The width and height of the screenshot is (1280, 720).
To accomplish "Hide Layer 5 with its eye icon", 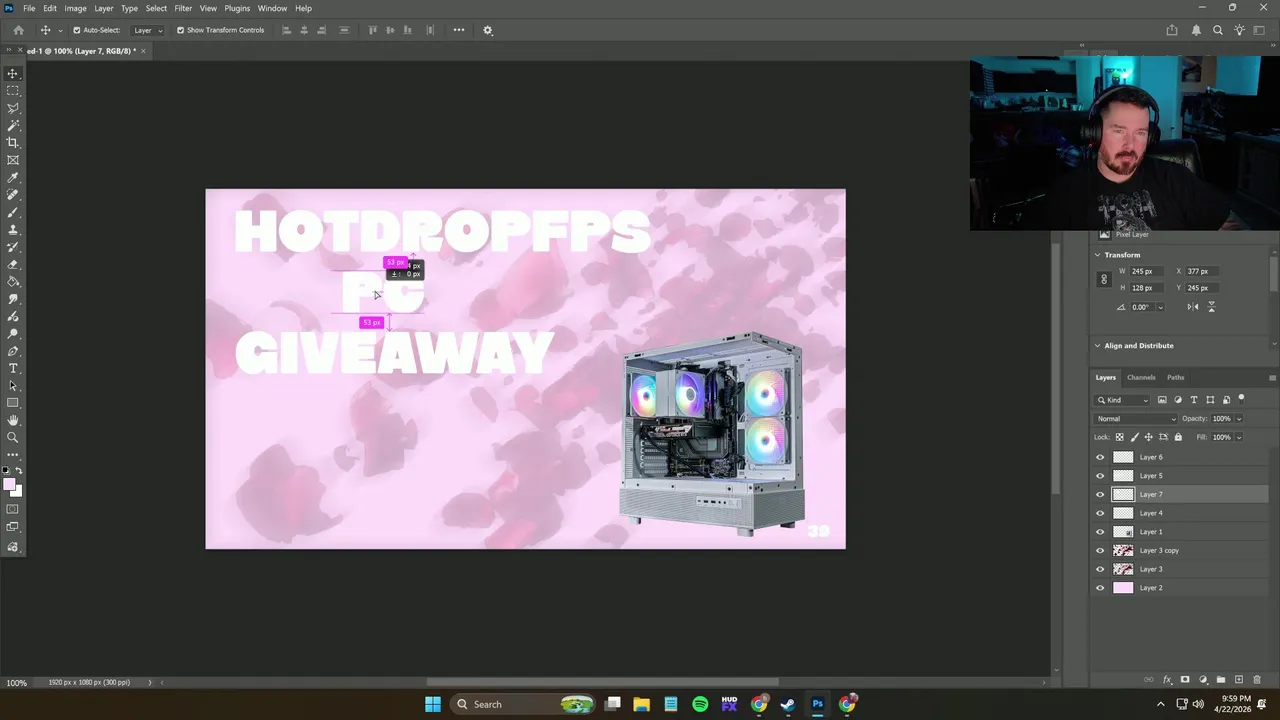I will click(x=1100, y=476).
